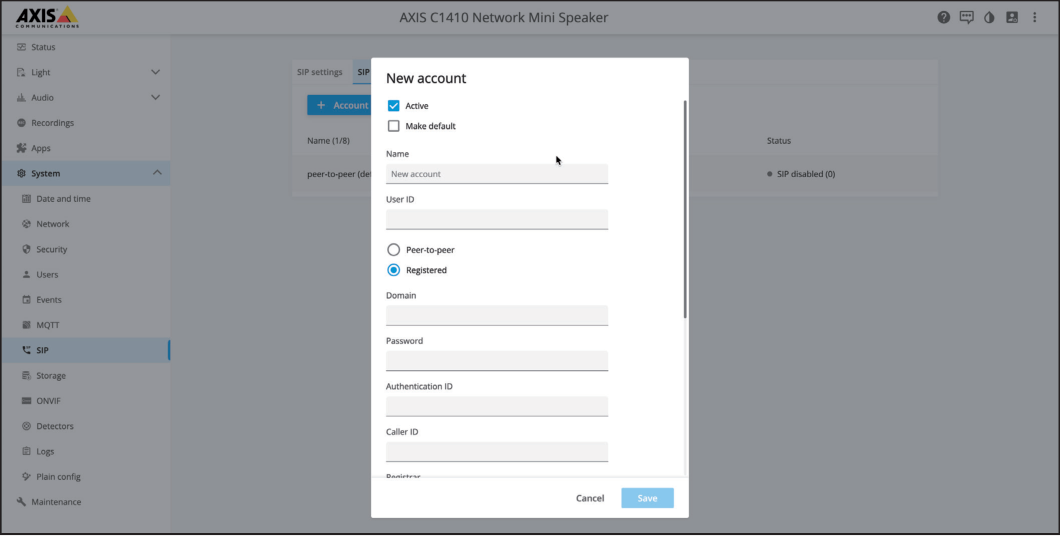Open the three-dot more menu

[1034, 18]
